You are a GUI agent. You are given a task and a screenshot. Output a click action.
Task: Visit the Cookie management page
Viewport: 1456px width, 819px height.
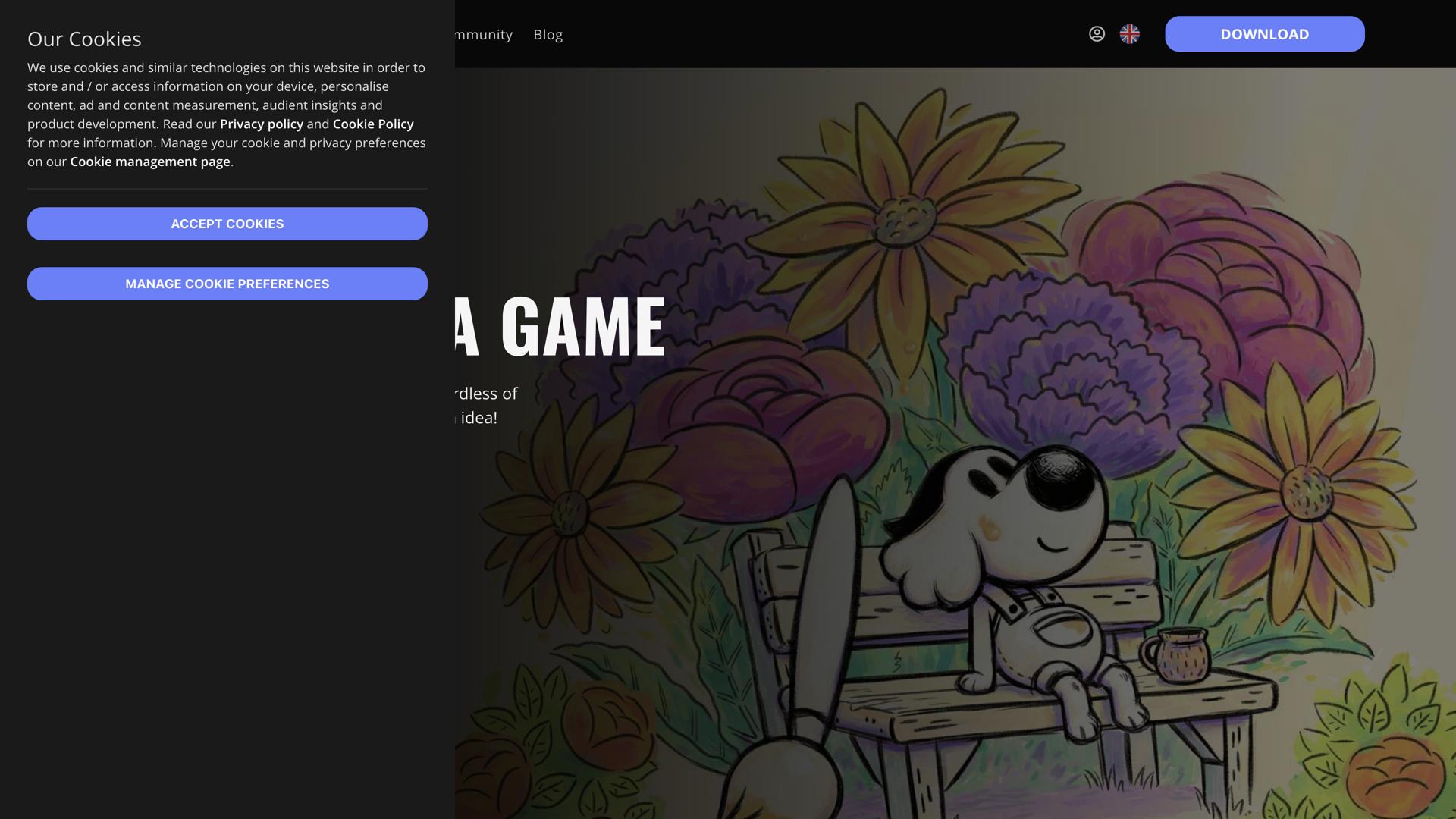(149, 162)
